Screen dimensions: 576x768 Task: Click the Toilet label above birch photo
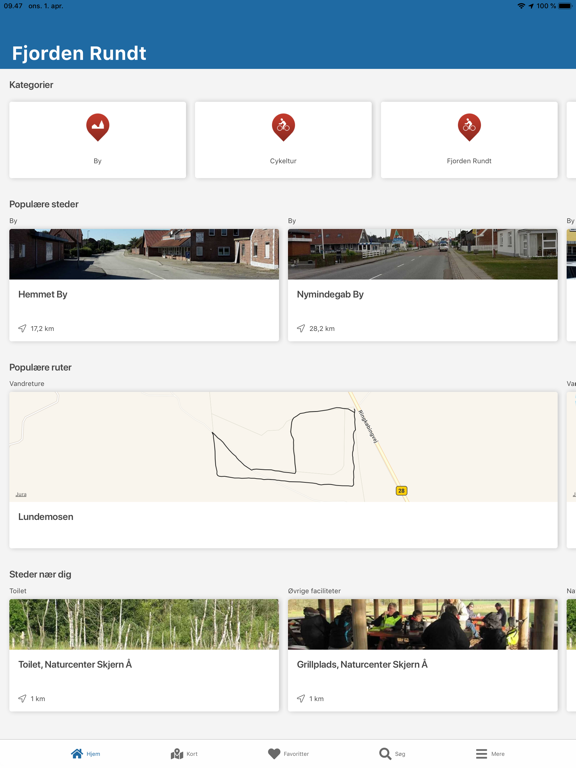18,591
